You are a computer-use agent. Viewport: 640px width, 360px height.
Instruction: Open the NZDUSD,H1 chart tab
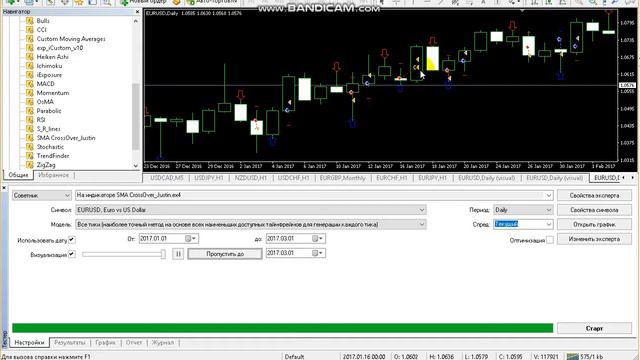pos(251,178)
